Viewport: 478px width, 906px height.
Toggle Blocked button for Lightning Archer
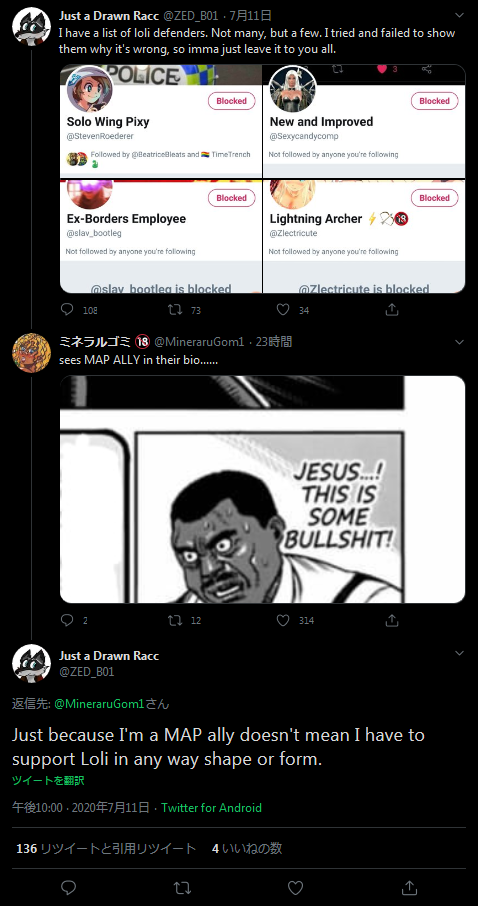point(434,198)
